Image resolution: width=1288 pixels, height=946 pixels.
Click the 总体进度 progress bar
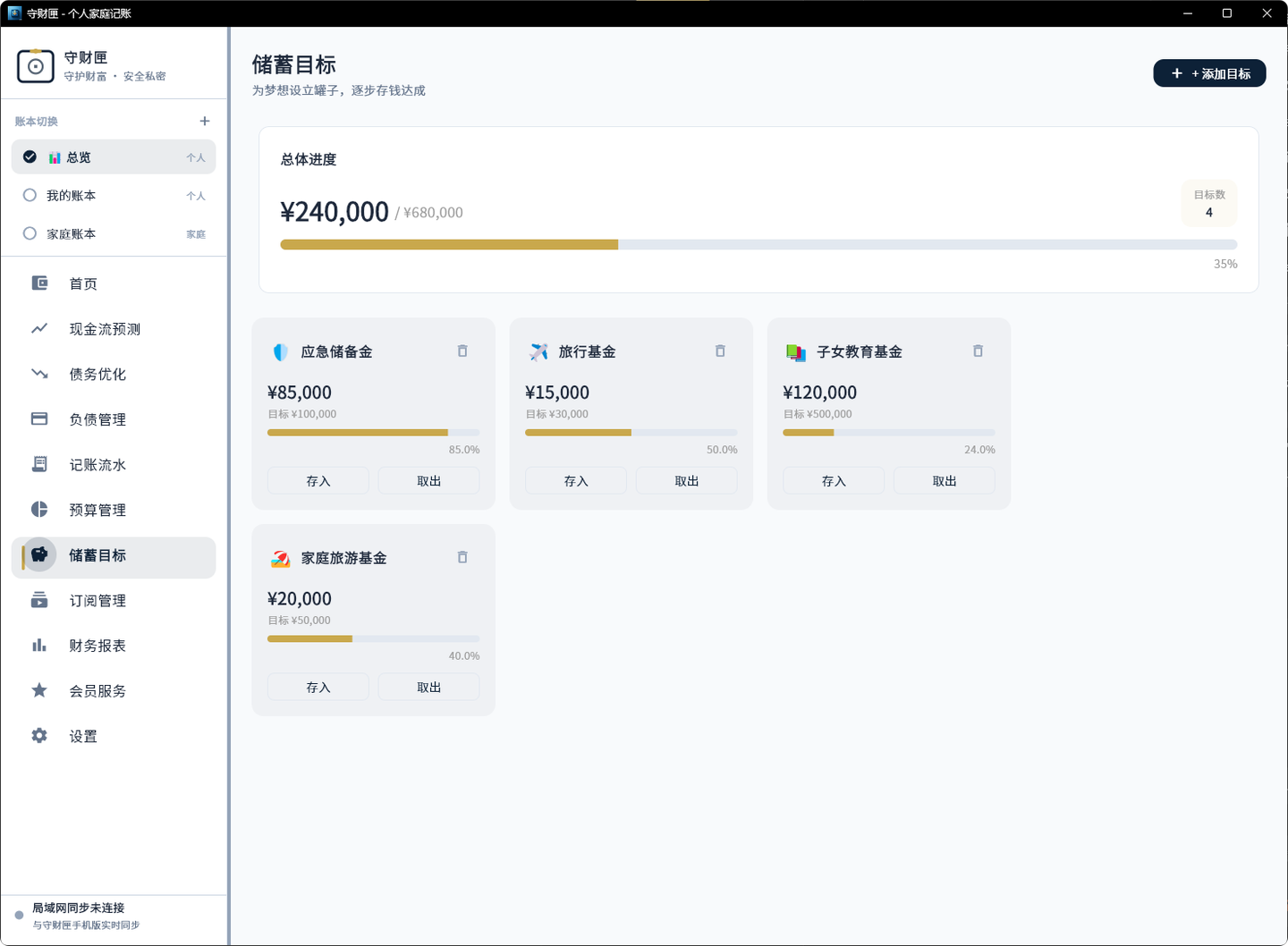click(758, 244)
